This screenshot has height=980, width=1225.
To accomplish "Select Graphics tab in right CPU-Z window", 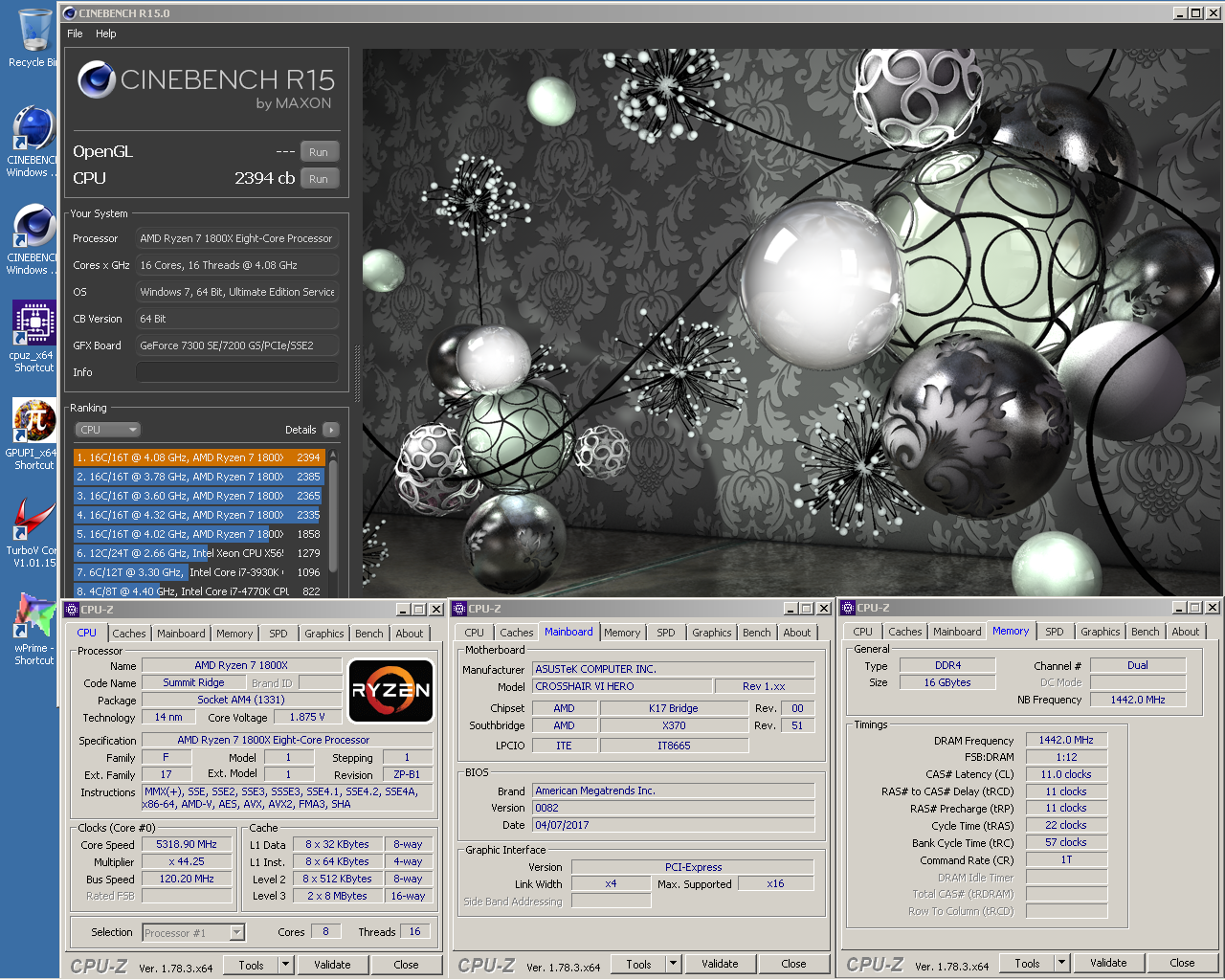I will pos(1101,632).
